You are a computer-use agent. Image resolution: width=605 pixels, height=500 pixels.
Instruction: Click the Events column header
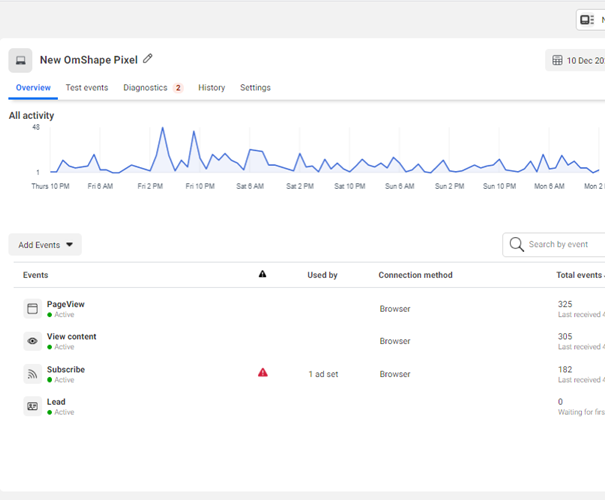coord(35,275)
